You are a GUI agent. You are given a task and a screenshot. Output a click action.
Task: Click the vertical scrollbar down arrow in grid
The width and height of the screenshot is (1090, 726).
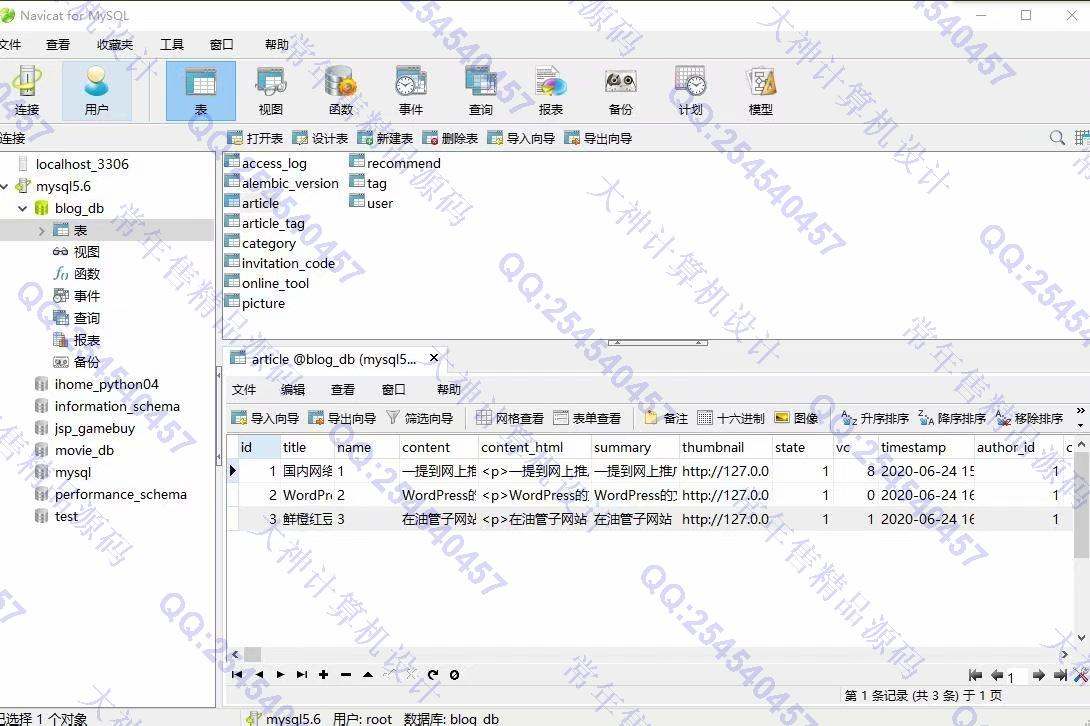pos(1081,638)
